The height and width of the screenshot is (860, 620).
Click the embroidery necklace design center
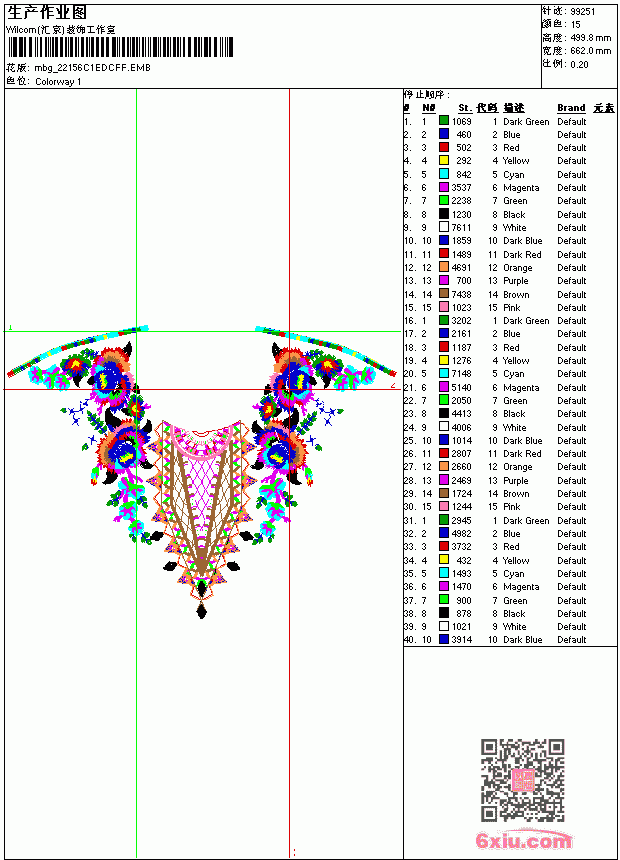pos(202,472)
